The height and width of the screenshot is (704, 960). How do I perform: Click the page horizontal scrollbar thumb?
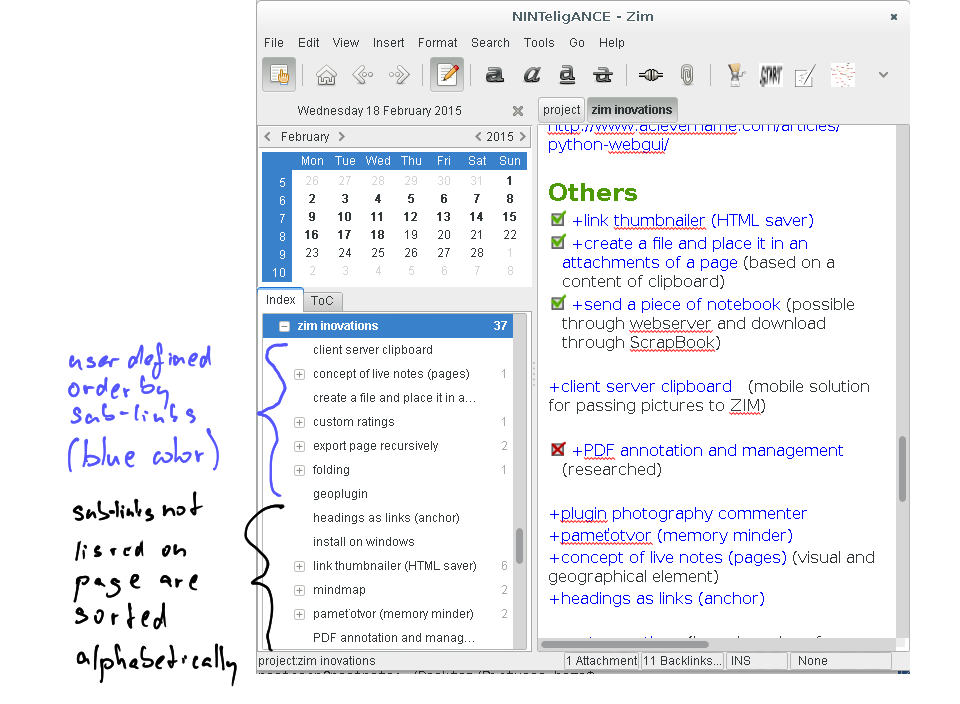[624, 644]
